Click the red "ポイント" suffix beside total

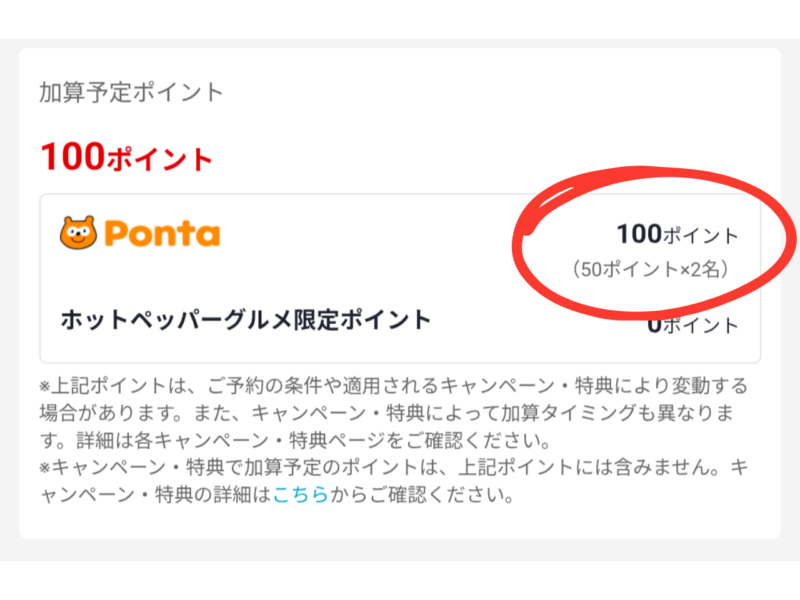(x=159, y=159)
